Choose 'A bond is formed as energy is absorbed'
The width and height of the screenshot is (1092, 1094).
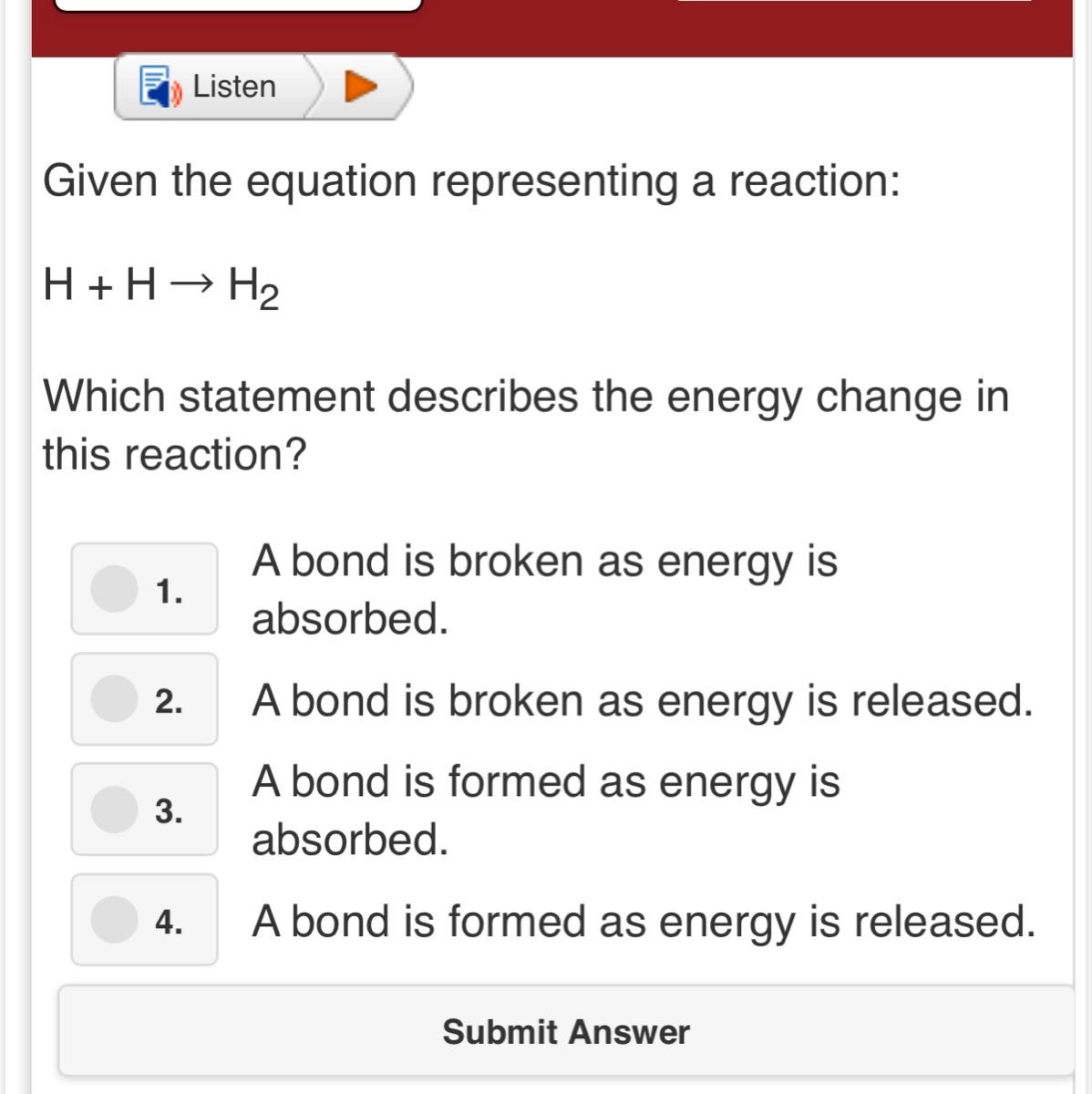click(x=545, y=810)
